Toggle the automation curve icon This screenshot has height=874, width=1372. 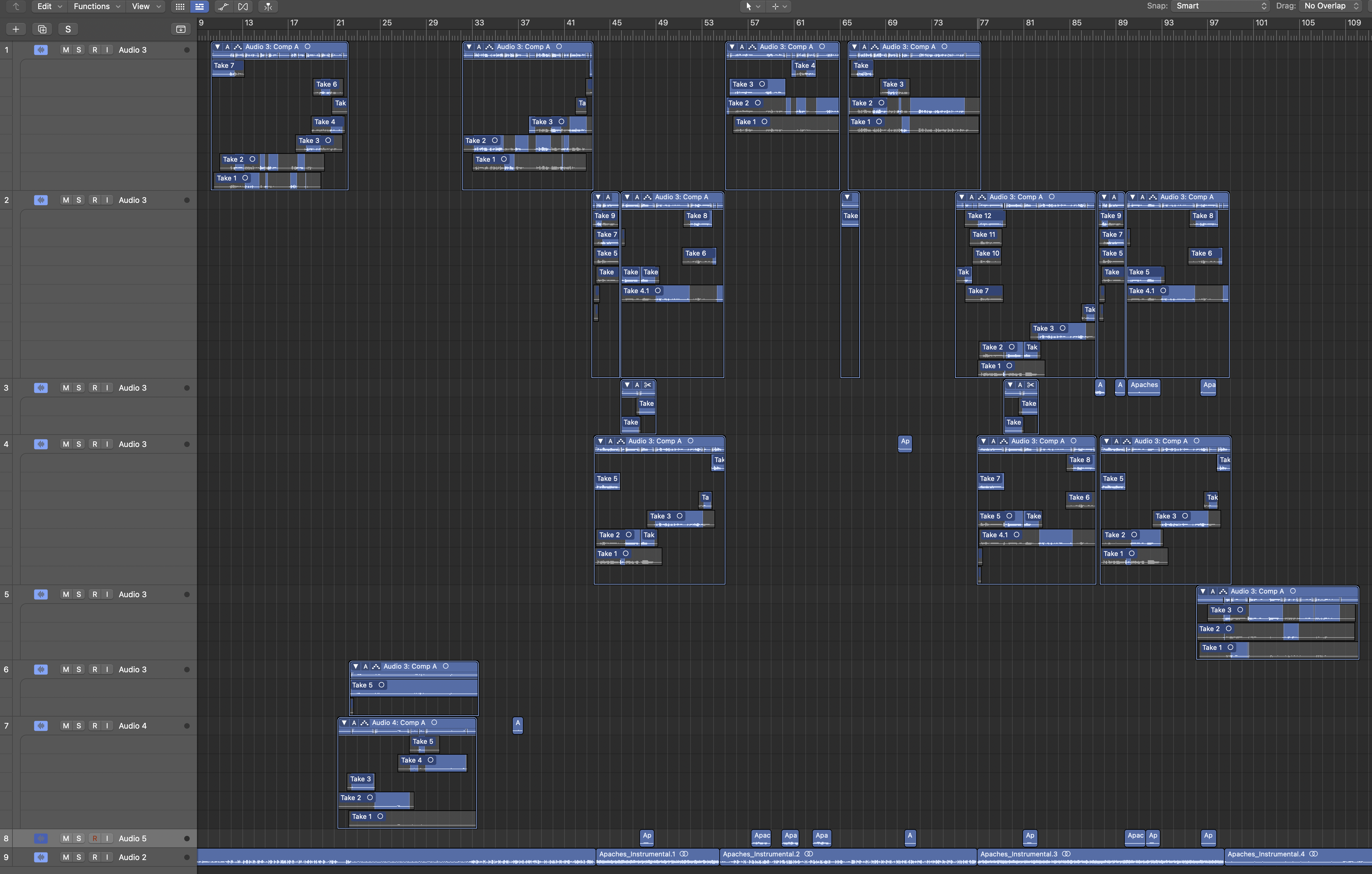[223, 6]
